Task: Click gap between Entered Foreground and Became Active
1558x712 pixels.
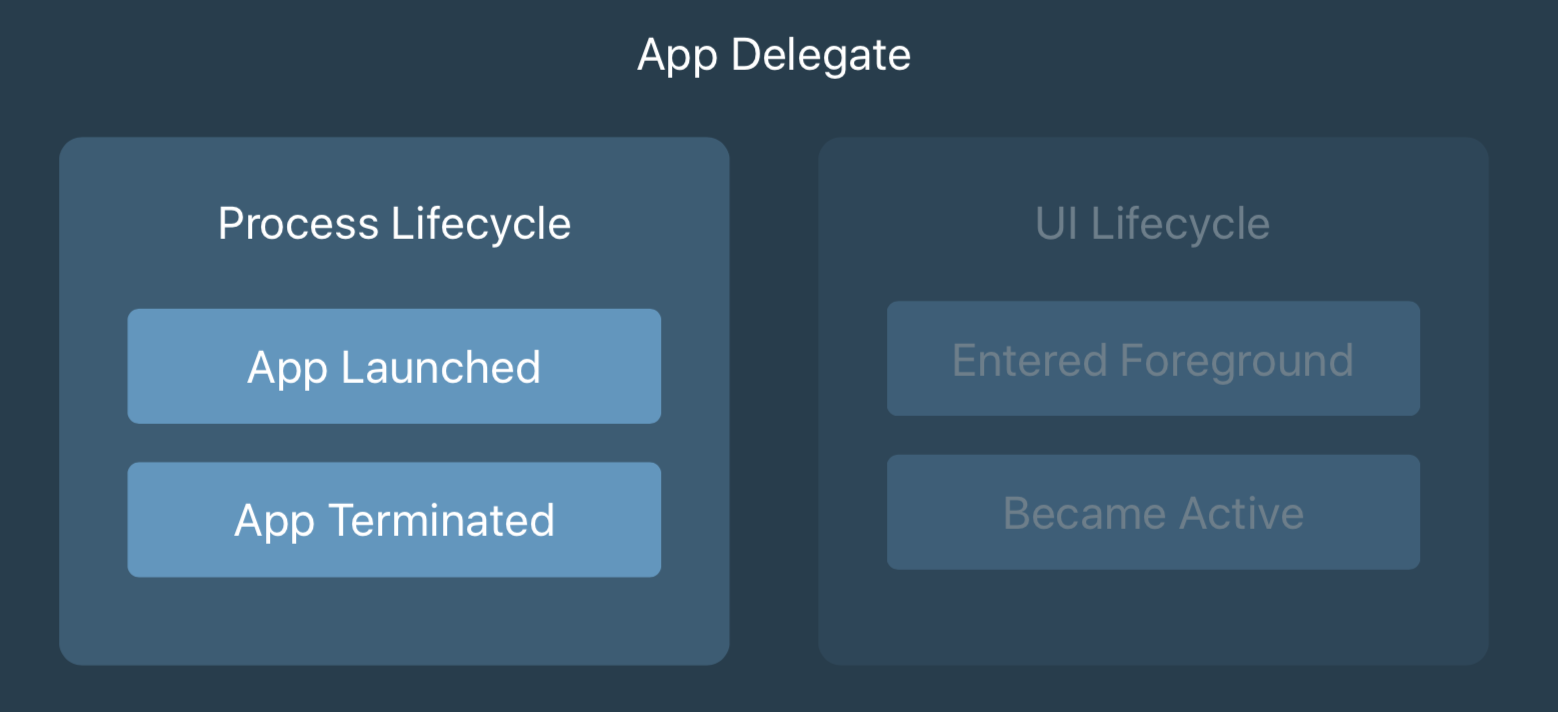Action: coord(1153,435)
